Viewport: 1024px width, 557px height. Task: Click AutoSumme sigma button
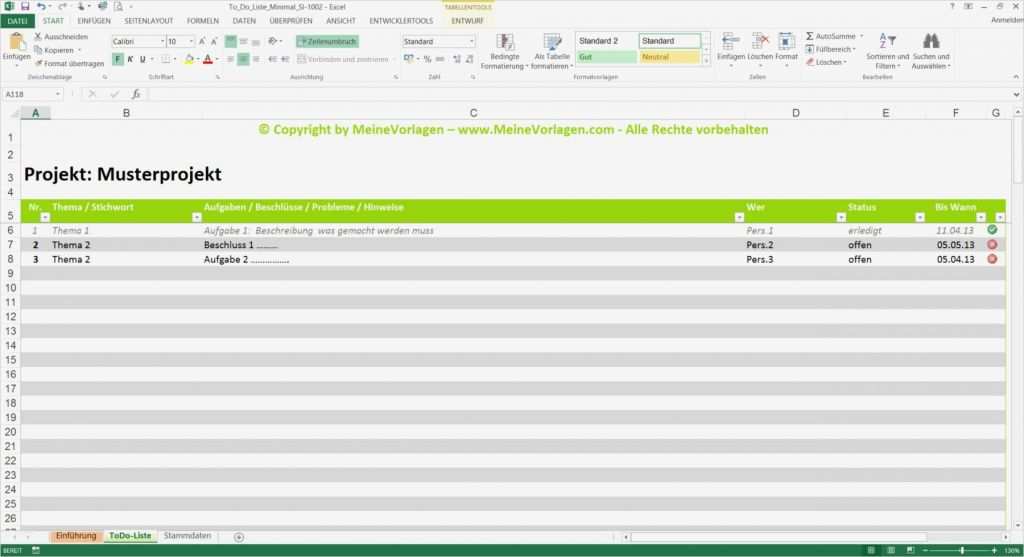point(830,37)
